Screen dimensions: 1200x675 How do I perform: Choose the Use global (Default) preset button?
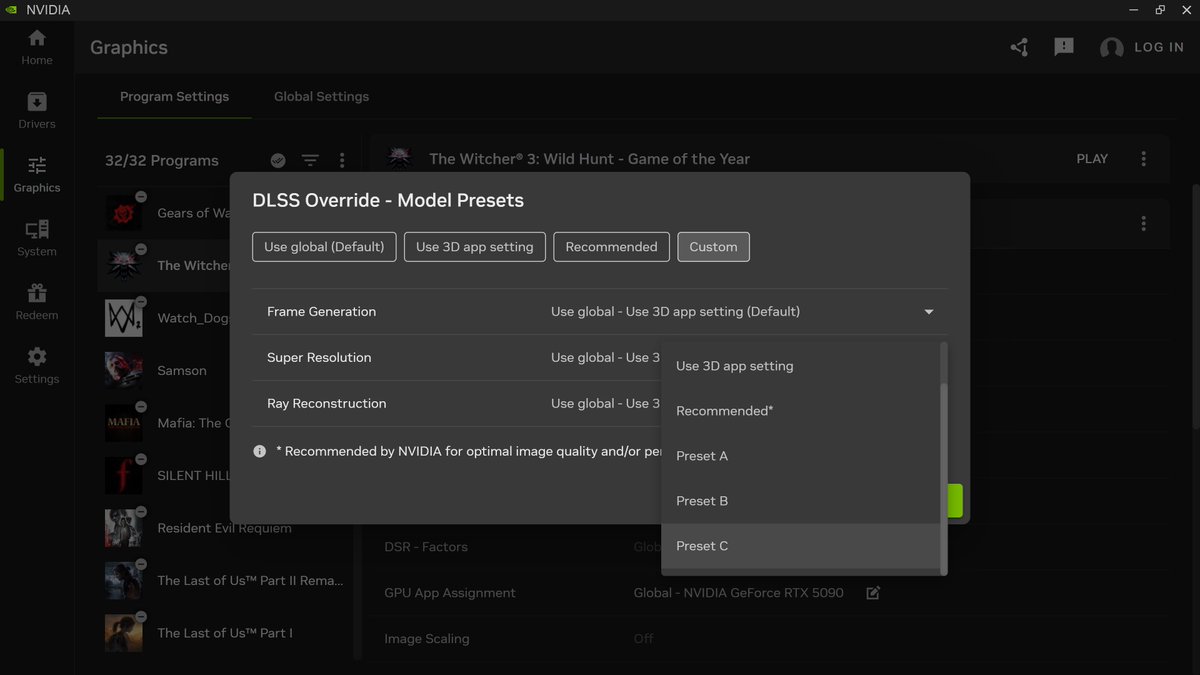click(324, 247)
